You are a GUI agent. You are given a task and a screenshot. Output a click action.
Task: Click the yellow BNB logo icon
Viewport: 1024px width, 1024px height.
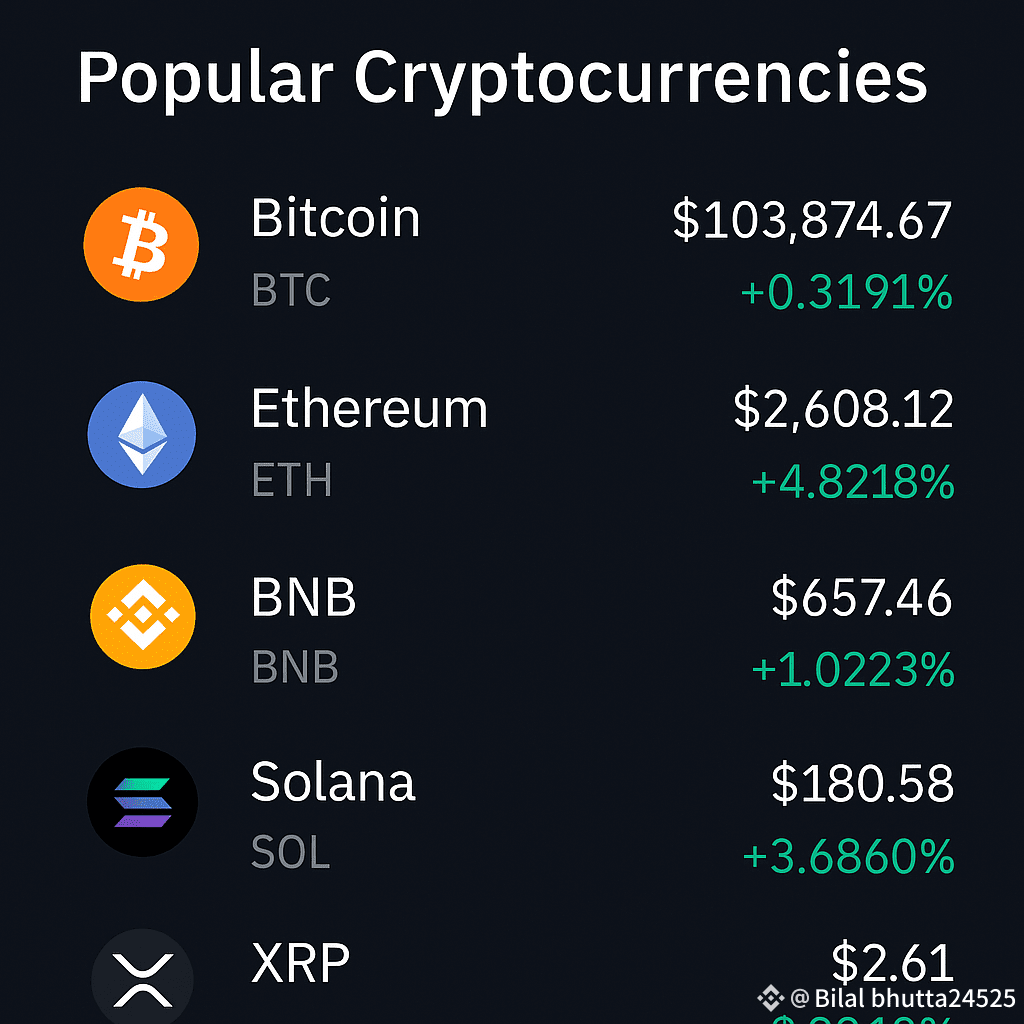[x=142, y=616]
